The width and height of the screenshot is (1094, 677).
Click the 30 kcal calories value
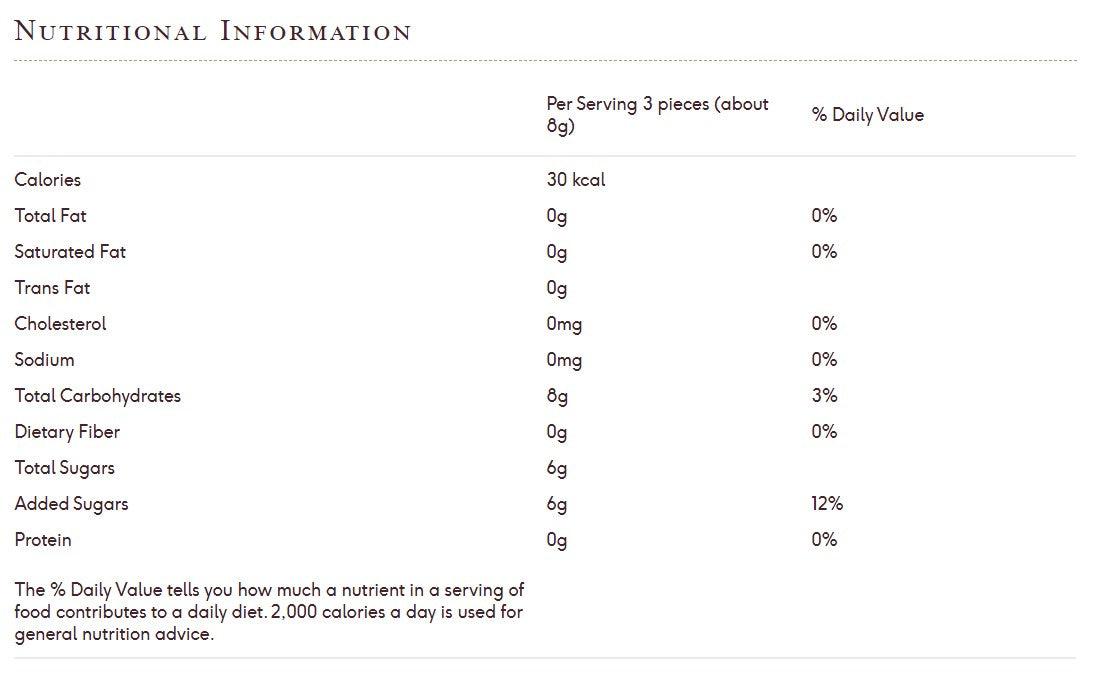(x=576, y=180)
